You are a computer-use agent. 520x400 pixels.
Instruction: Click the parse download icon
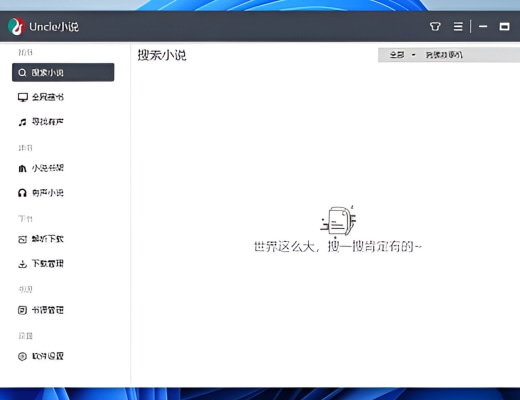pyautogui.click(x=22, y=239)
